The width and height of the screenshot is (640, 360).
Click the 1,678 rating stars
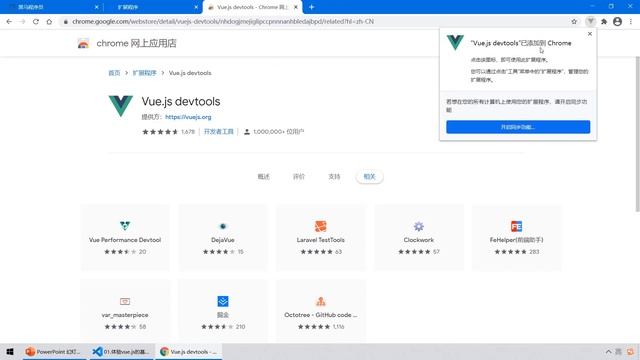(160, 132)
